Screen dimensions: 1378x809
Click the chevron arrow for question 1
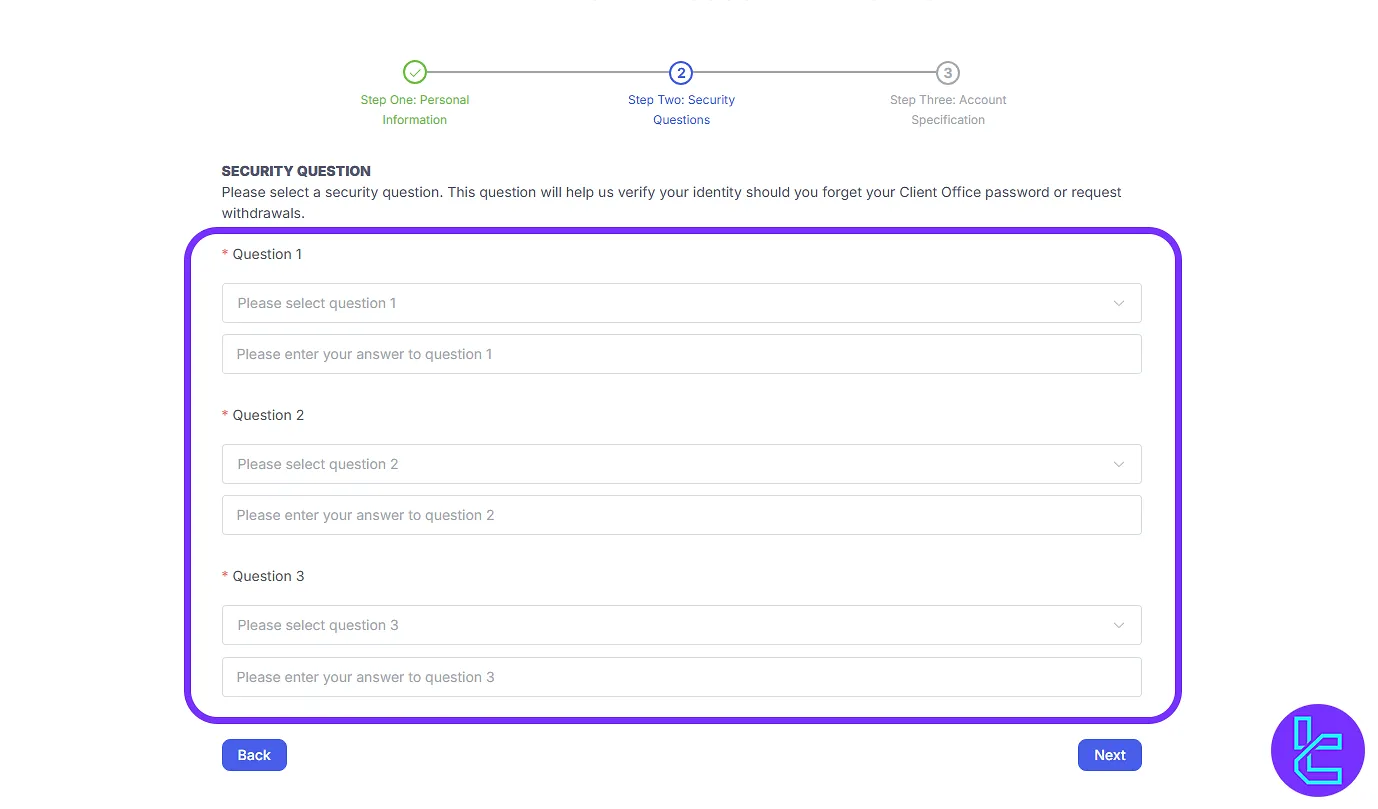1119,303
